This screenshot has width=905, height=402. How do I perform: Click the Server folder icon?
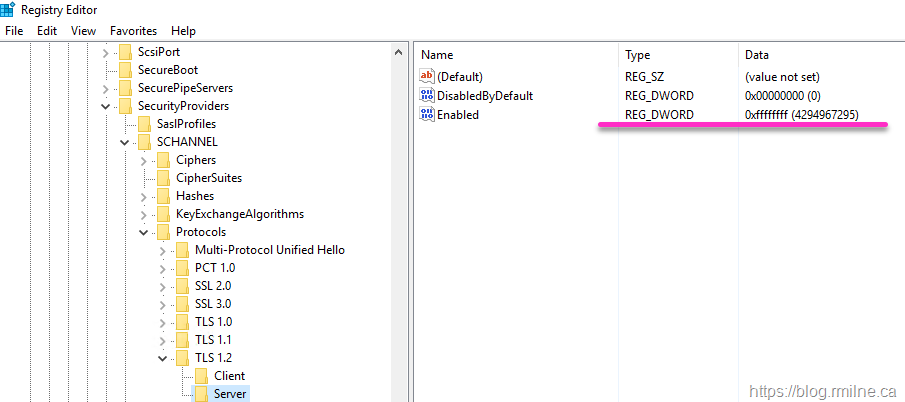pyautogui.click(x=202, y=394)
